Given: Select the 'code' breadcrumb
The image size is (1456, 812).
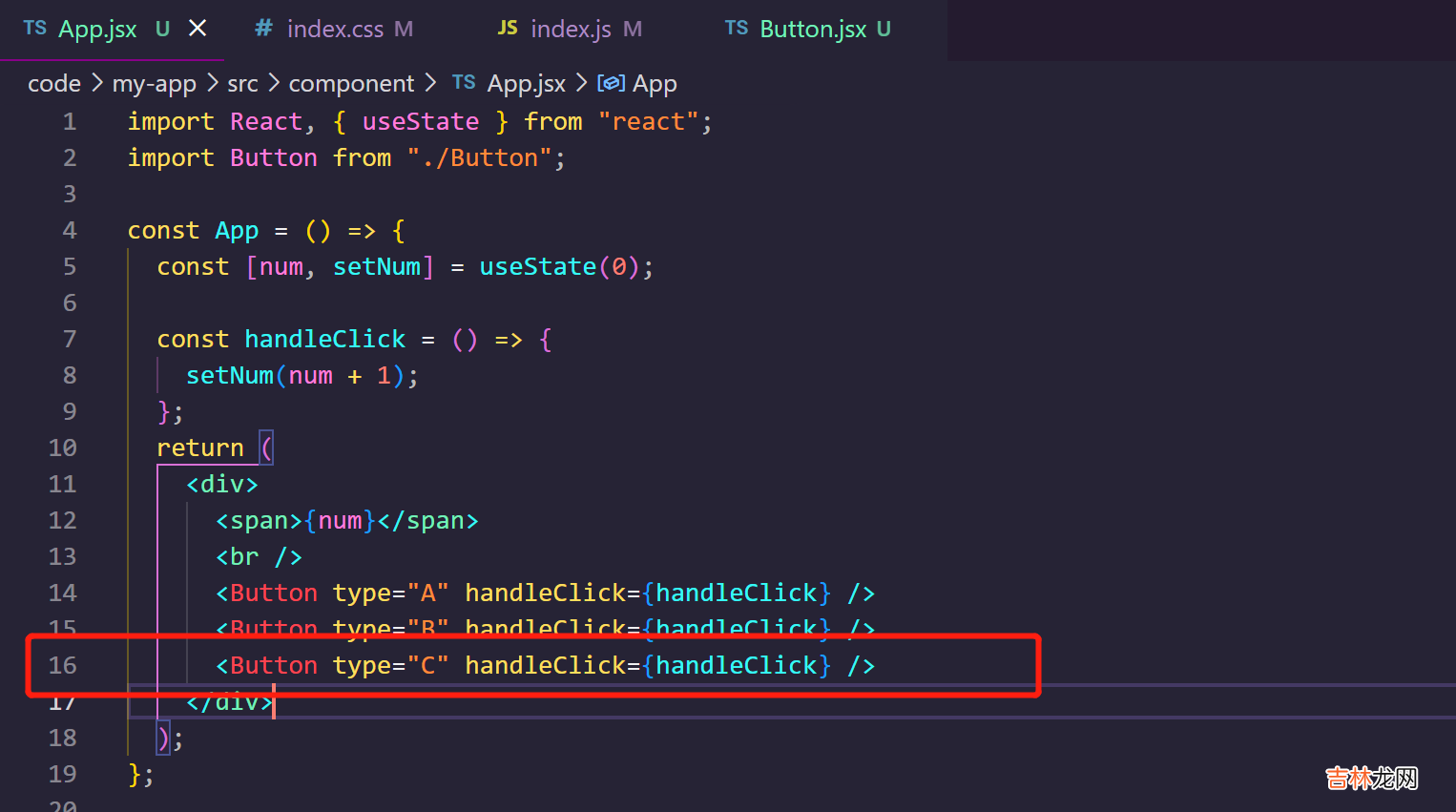Looking at the screenshot, I should (54, 84).
